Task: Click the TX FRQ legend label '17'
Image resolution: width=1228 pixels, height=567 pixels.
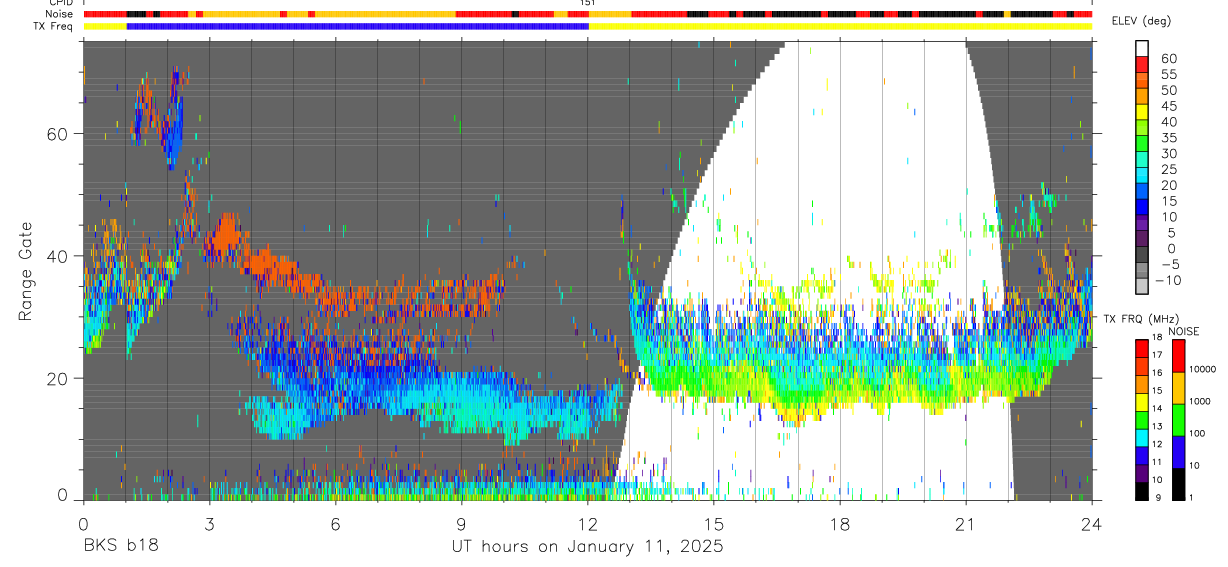Action: click(x=1156, y=355)
